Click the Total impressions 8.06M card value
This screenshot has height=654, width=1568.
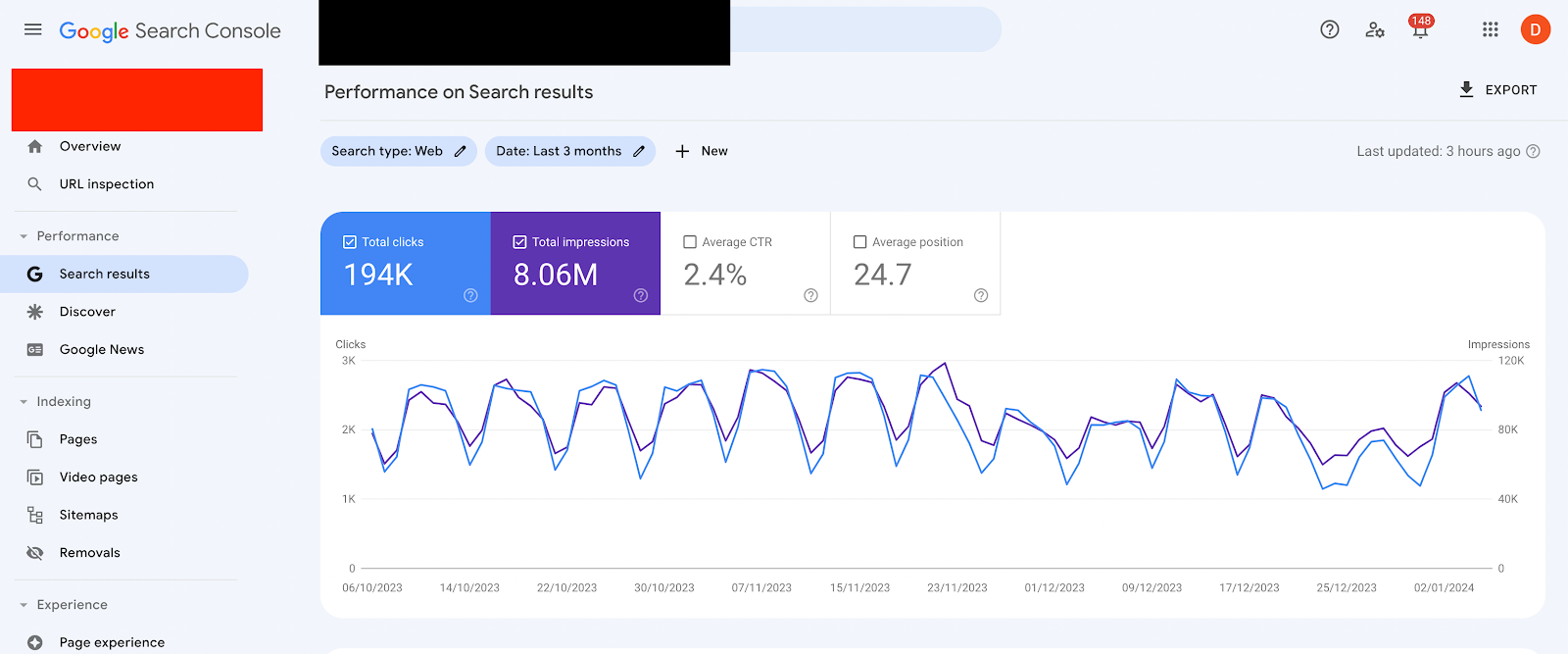tap(556, 276)
